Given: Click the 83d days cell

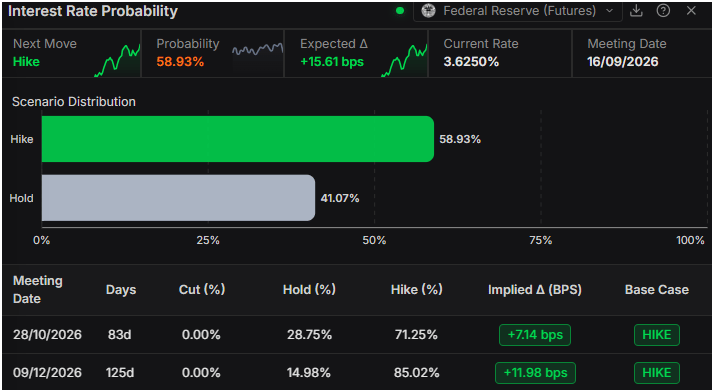Looking at the screenshot, I should pos(120,335).
